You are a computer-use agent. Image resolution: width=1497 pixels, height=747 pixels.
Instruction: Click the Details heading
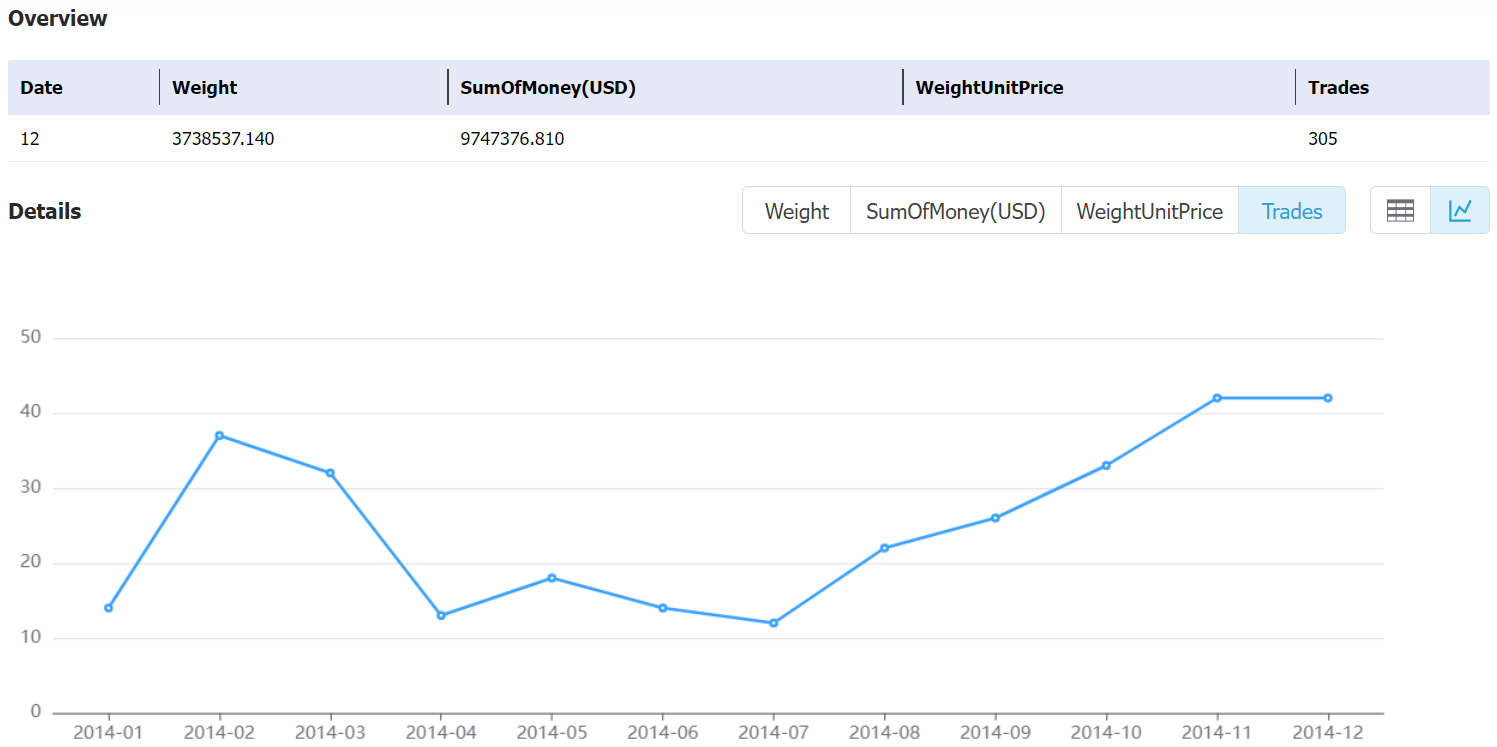coord(45,211)
